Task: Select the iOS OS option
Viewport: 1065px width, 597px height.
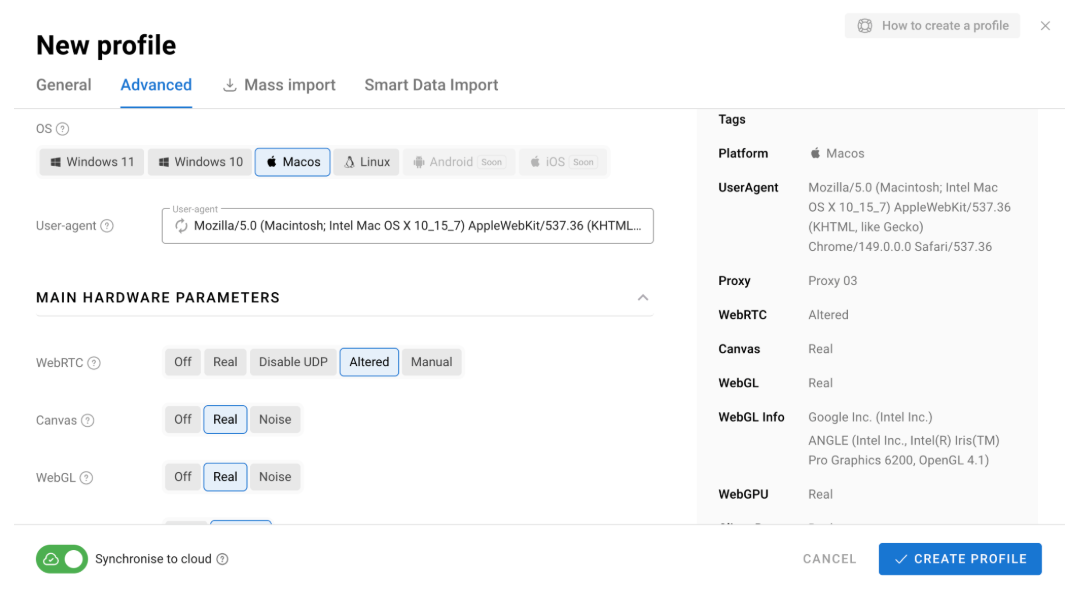Action: (x=563, y=162)
